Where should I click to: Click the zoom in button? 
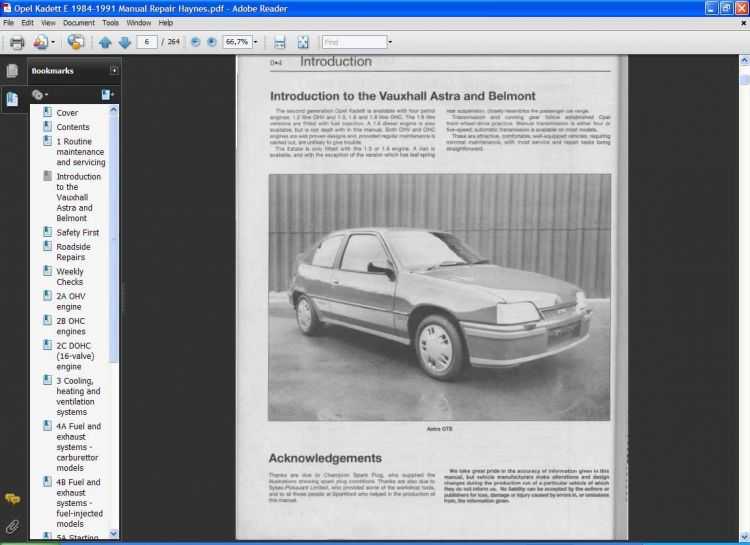coord(212,42)
